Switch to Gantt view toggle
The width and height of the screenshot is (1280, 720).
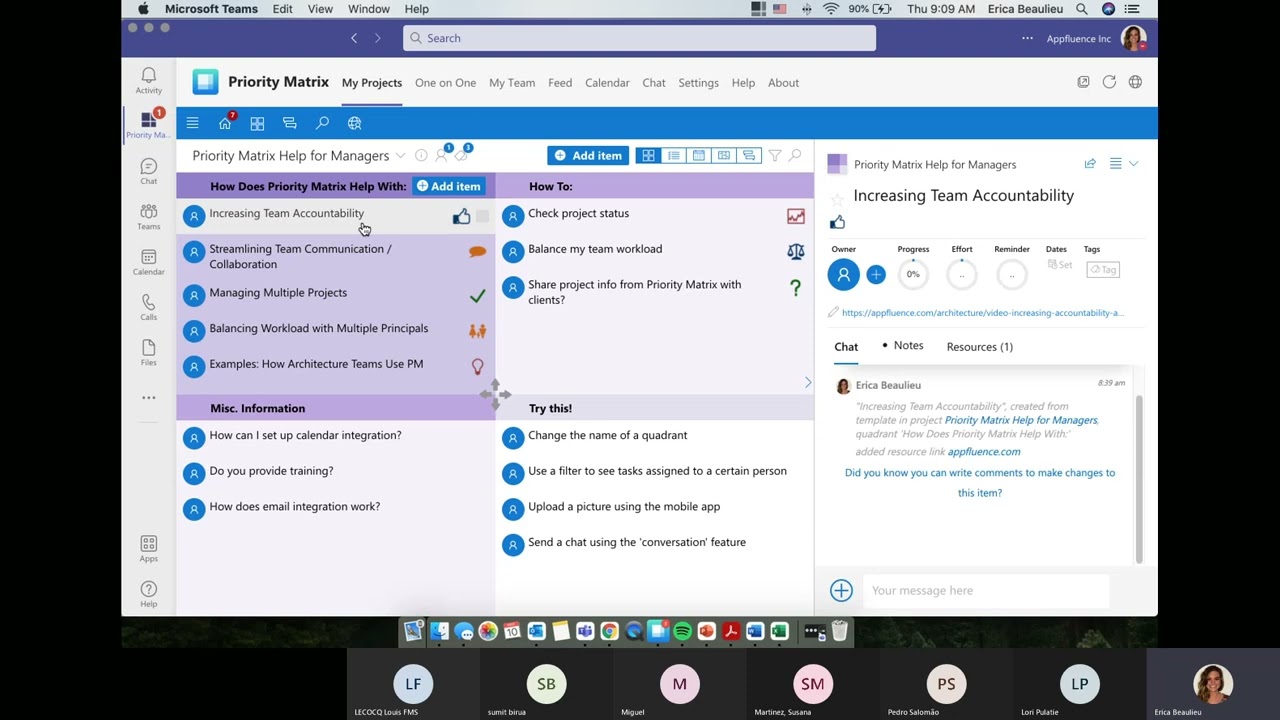point(749,155)
